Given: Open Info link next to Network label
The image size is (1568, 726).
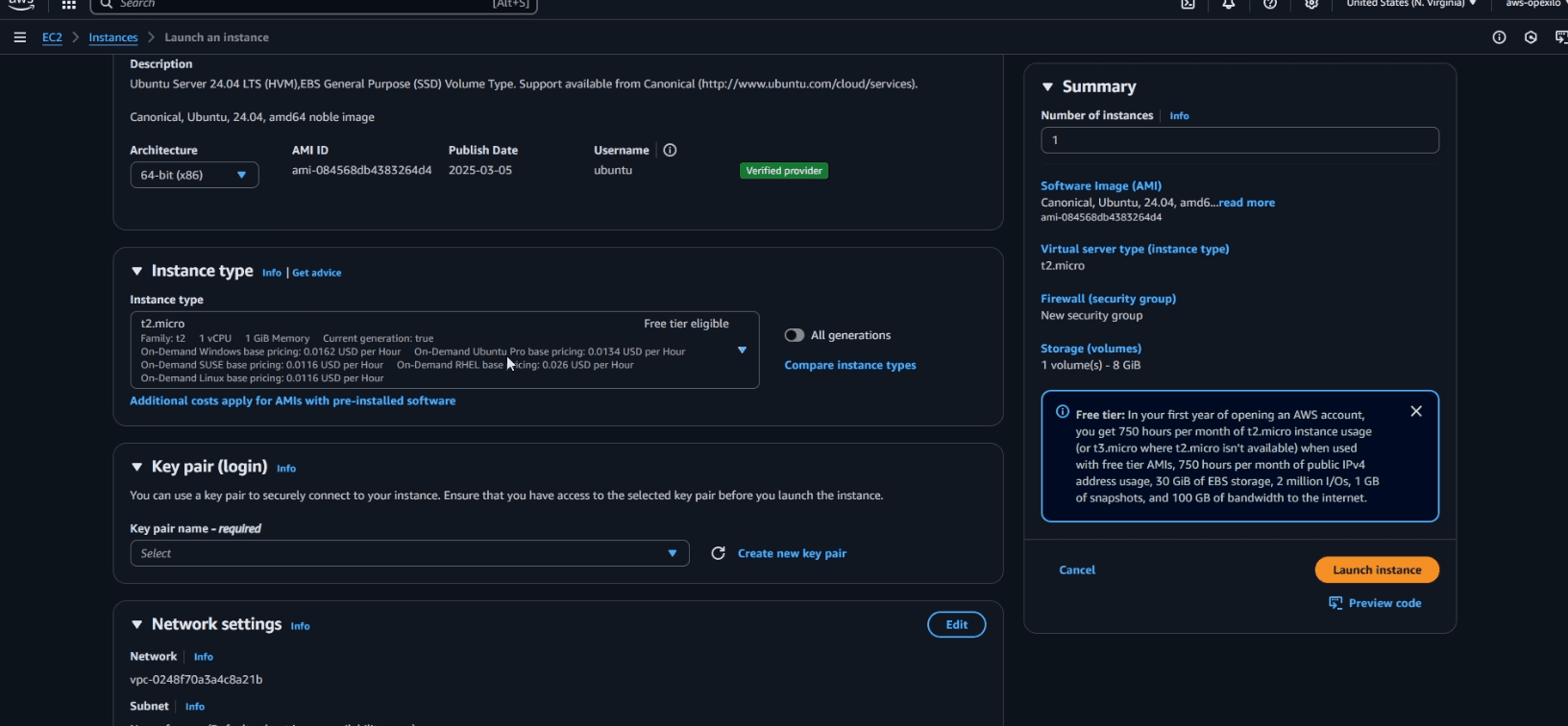Looking at the screenshot, I should click(x=204, y=657).
